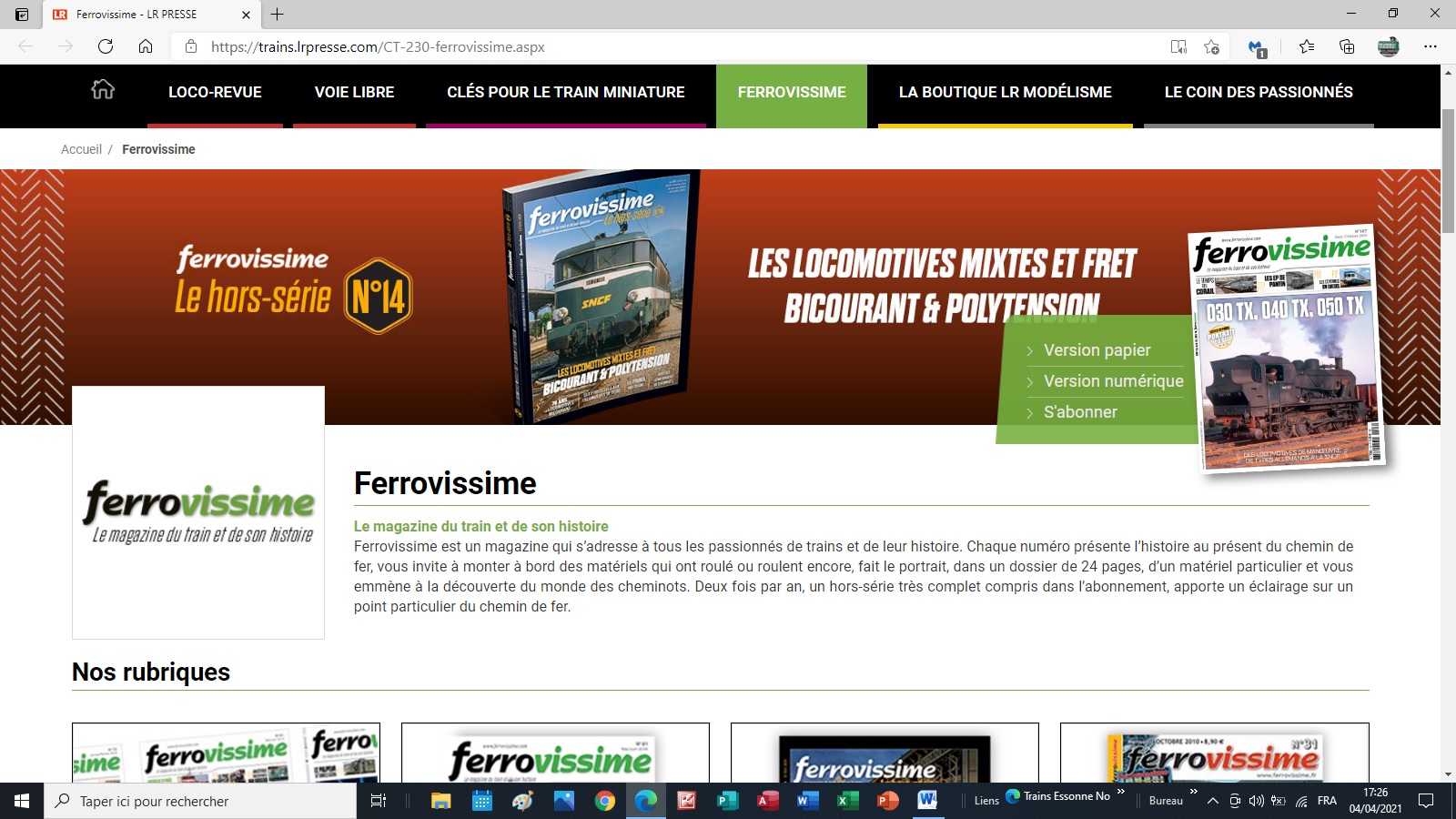
Task: Click browser forward arrow
Action: point(66,46)
